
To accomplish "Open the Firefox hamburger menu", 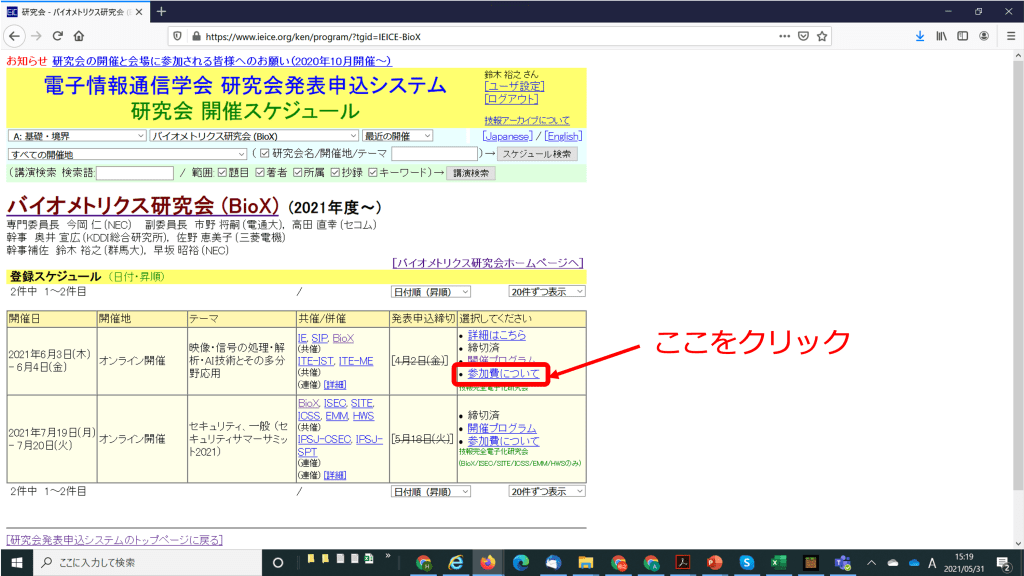I will [1008, 35].
